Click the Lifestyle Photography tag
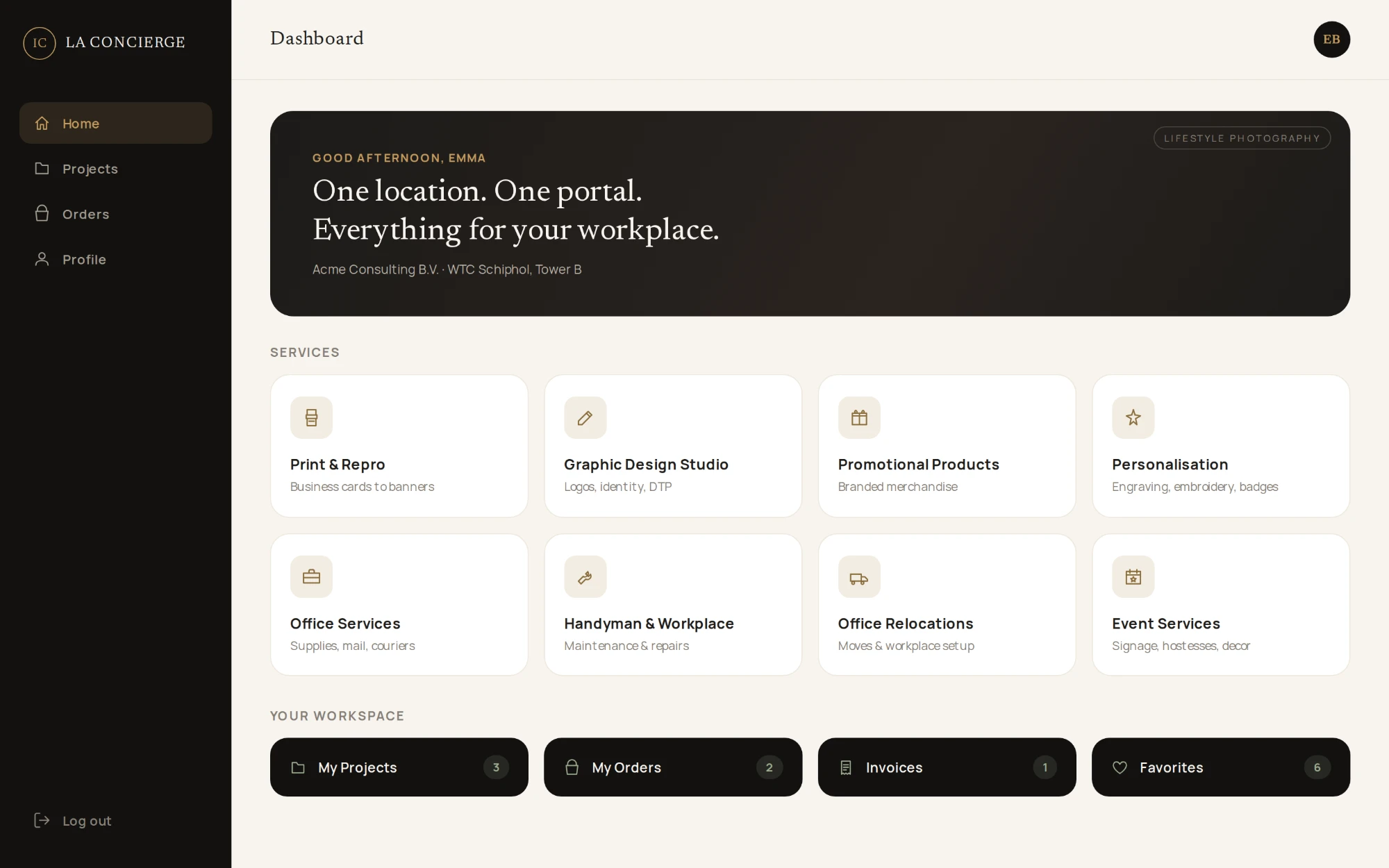The width and height of the screenshot is (1389, 868). click(1242, 138)
